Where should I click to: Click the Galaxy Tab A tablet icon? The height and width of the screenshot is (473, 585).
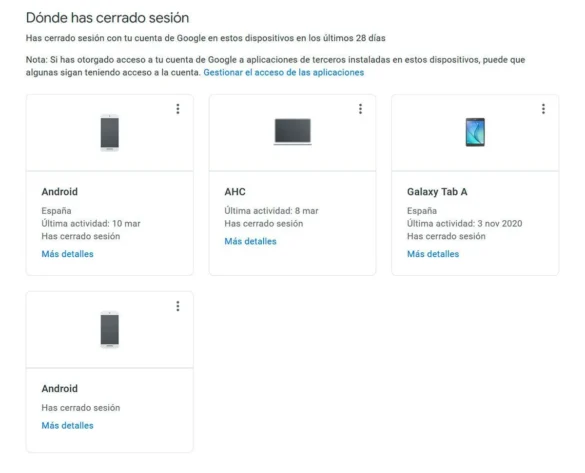pos(475,132)
